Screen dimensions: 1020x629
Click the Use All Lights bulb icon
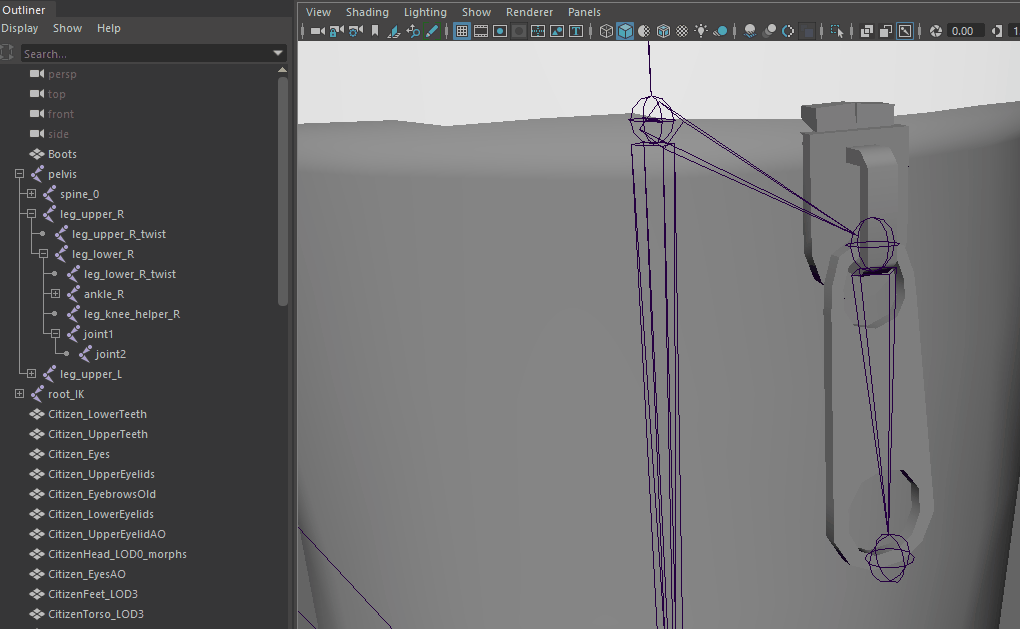tap(701, 31)
